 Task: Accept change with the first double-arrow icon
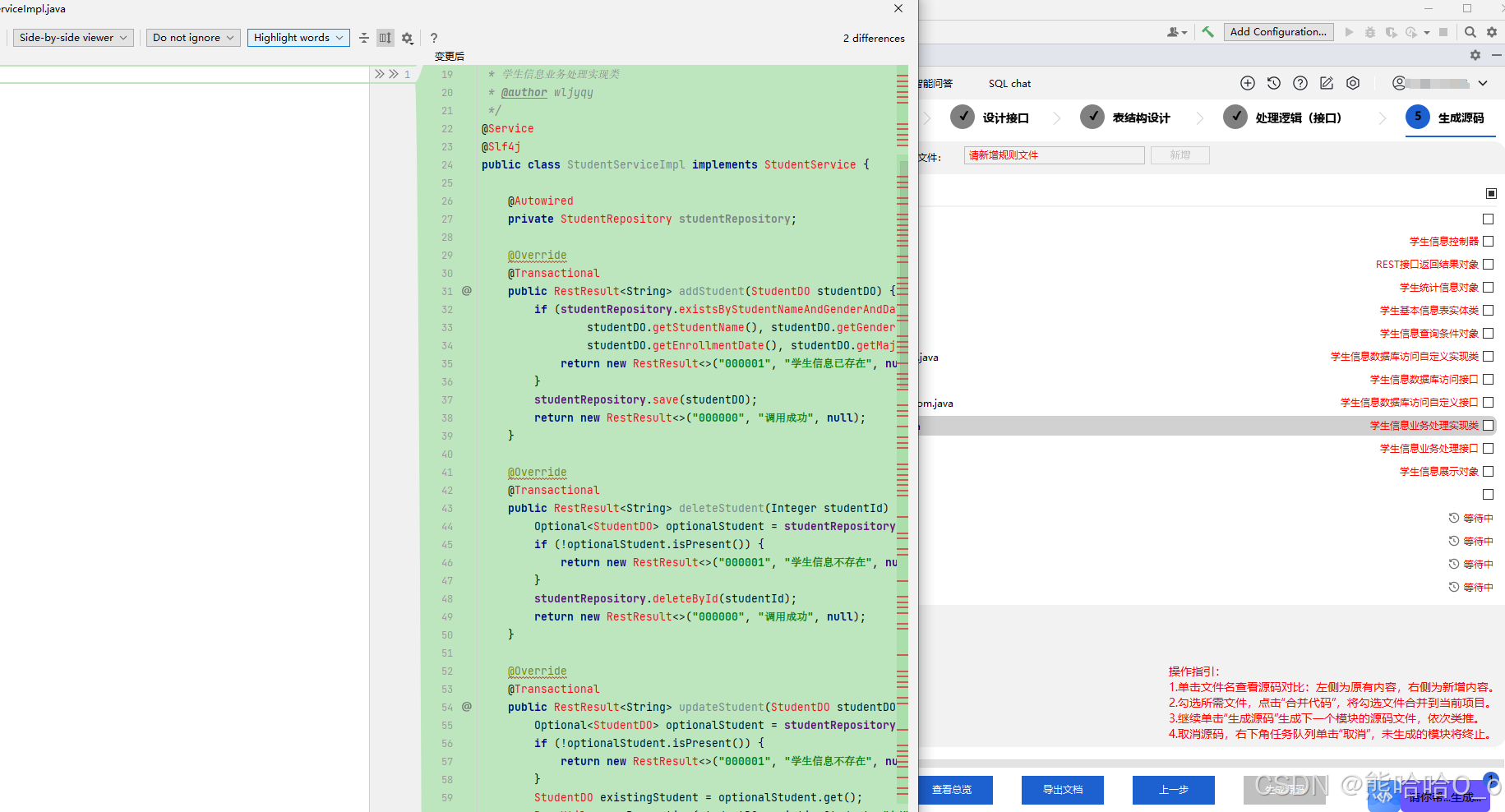380,74
